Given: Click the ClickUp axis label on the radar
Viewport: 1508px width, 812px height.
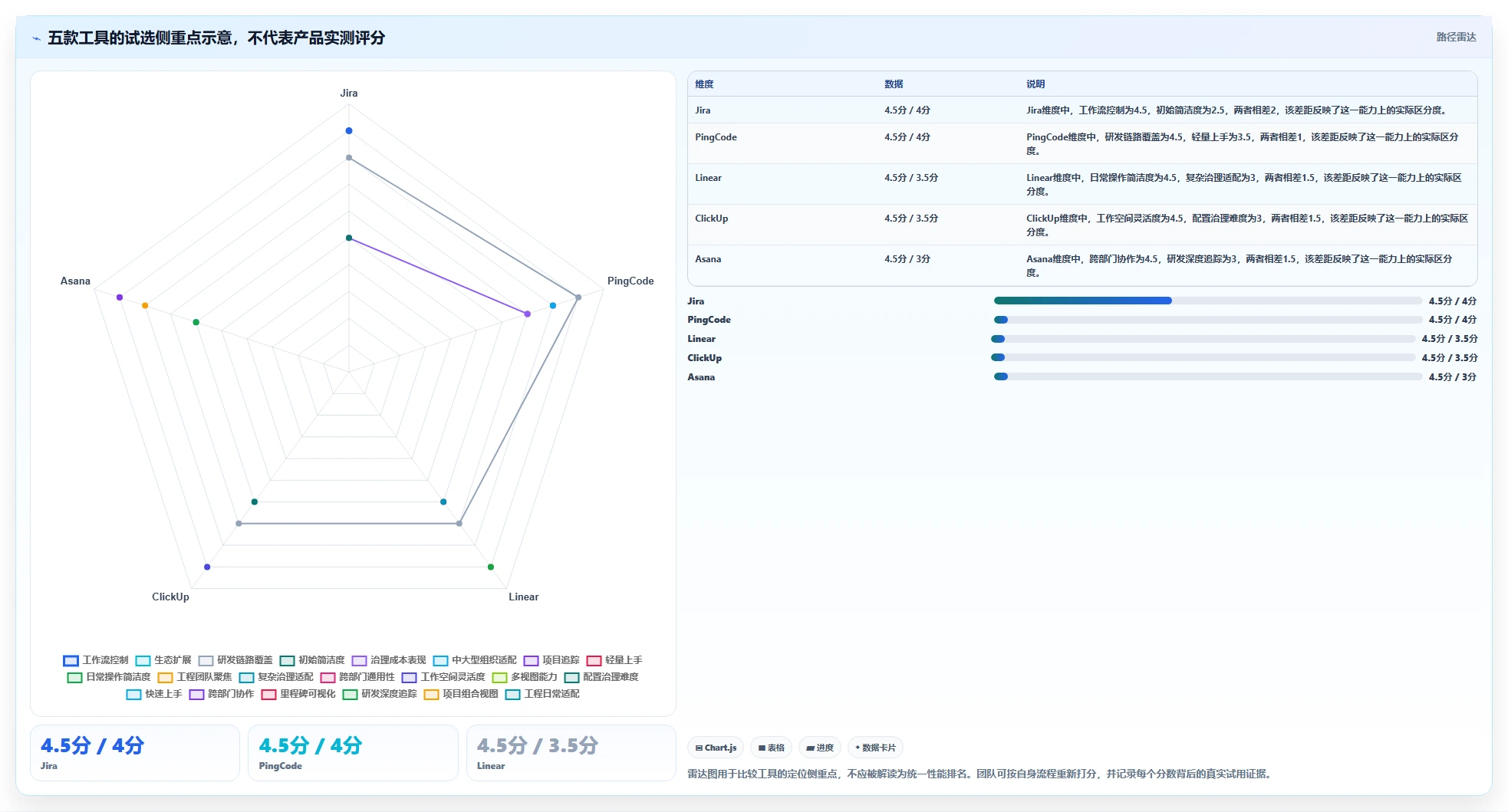Looking at the screenshot, I should (x=170, y=597).
